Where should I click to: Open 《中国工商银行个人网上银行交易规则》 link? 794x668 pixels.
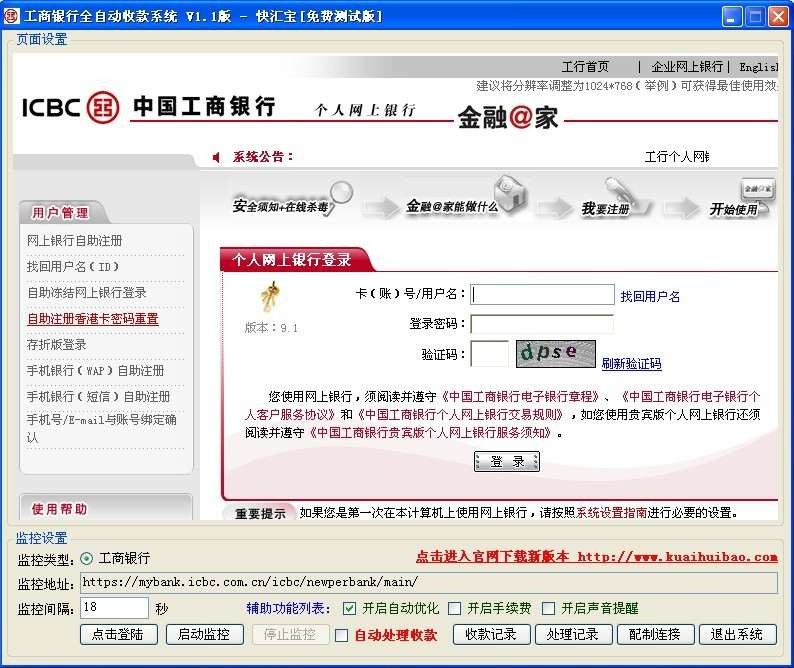point(460,414)
